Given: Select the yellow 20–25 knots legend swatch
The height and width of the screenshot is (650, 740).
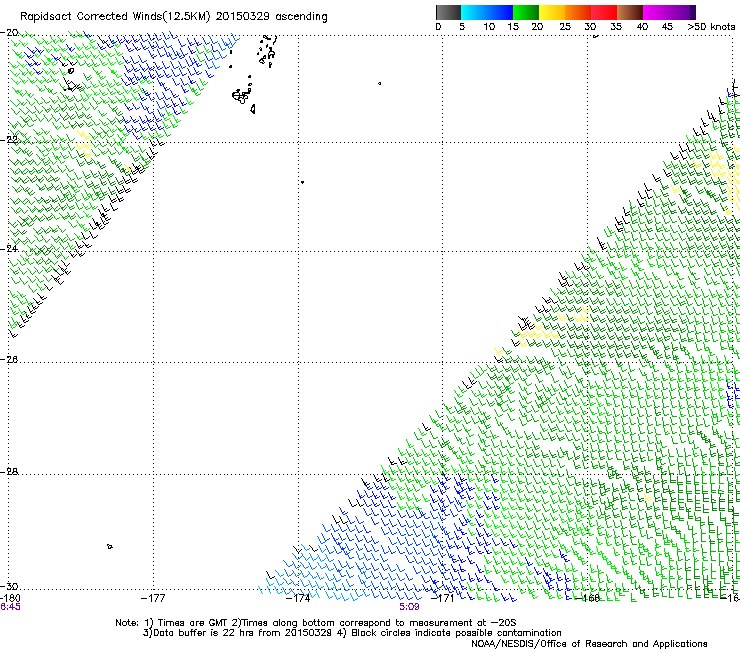Looking at the screenshot, I should pos(552,12).
